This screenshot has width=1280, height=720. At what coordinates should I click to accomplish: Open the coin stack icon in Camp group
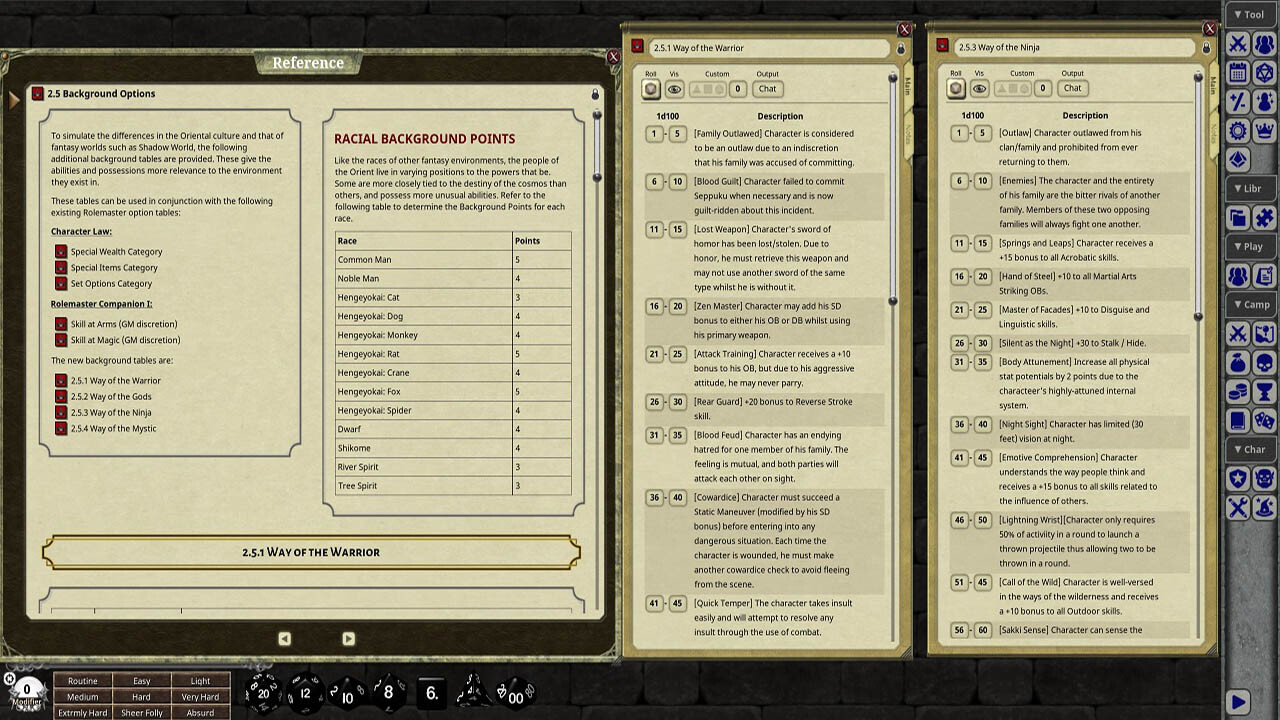point(1238,392)
